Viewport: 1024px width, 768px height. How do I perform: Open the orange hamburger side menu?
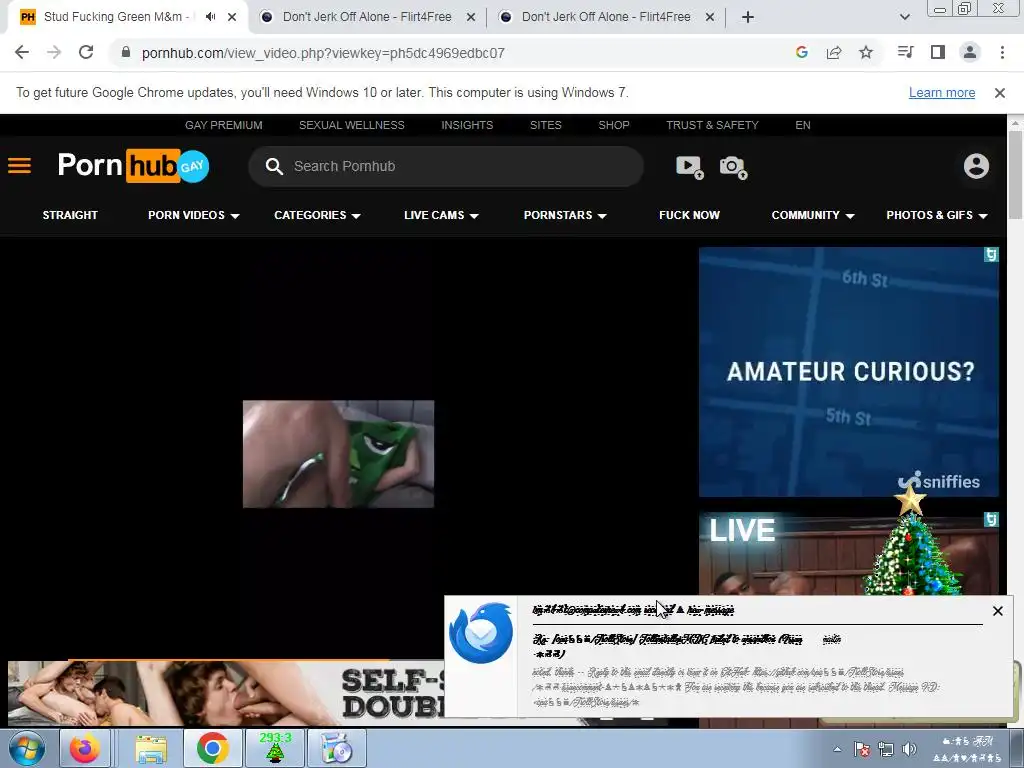[x=20, y=166]
